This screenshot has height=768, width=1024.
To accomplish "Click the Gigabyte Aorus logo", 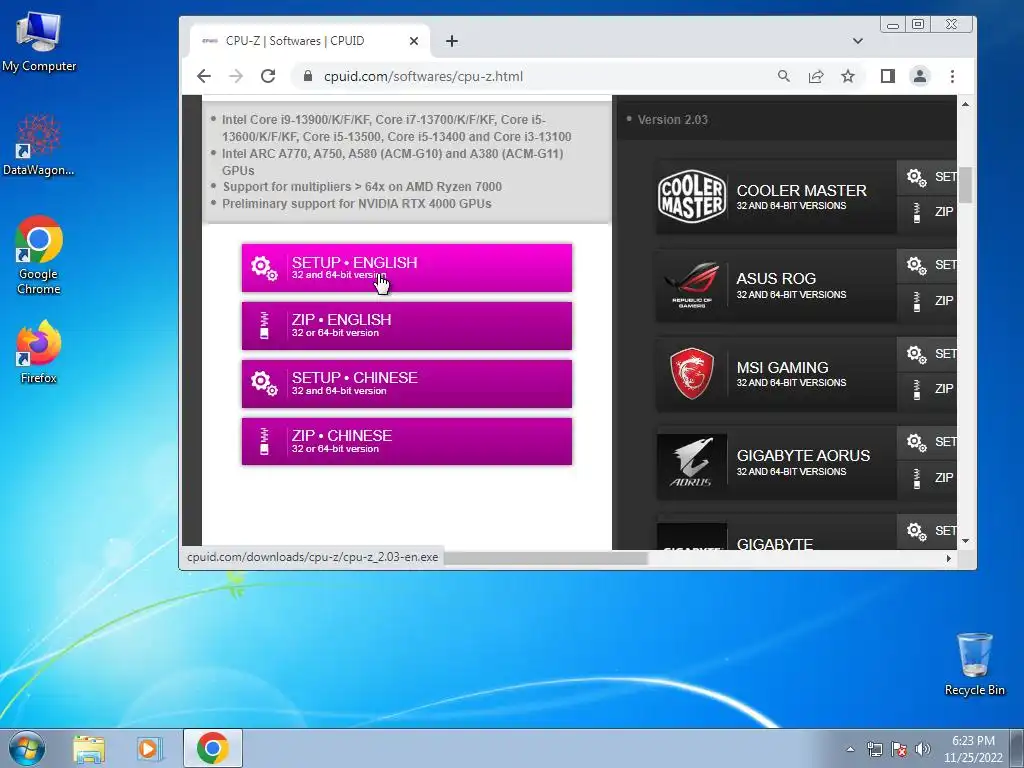I will (x=692, y=462).
